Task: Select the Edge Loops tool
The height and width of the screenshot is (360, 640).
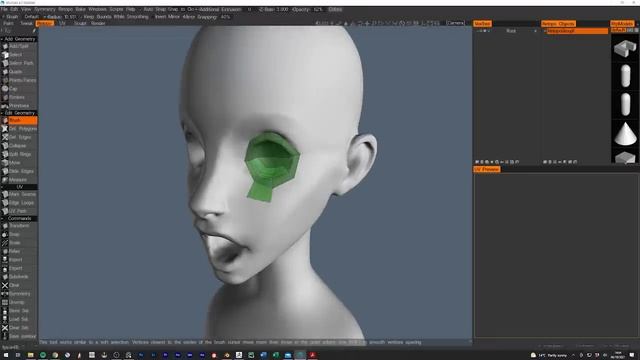Action: point(19,202)
